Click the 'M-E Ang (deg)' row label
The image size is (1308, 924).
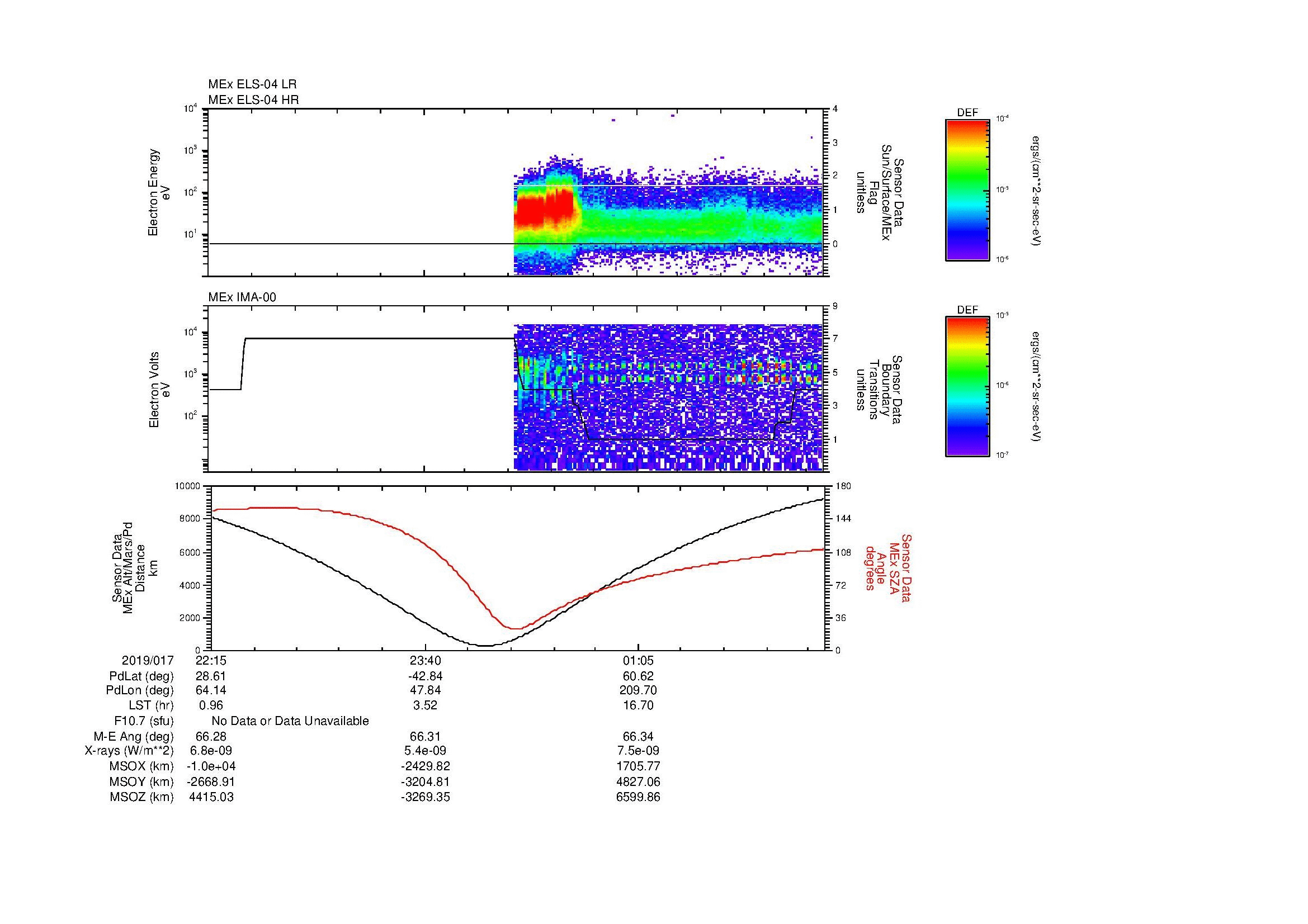(133, 737)
